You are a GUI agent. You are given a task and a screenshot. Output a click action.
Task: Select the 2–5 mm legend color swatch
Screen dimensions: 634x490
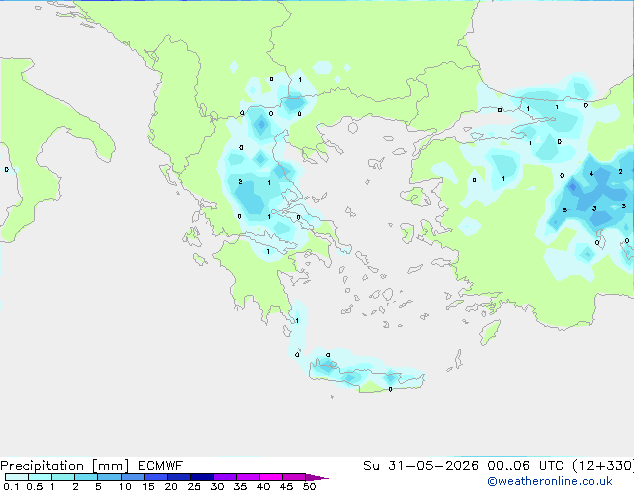click(86, 477)
